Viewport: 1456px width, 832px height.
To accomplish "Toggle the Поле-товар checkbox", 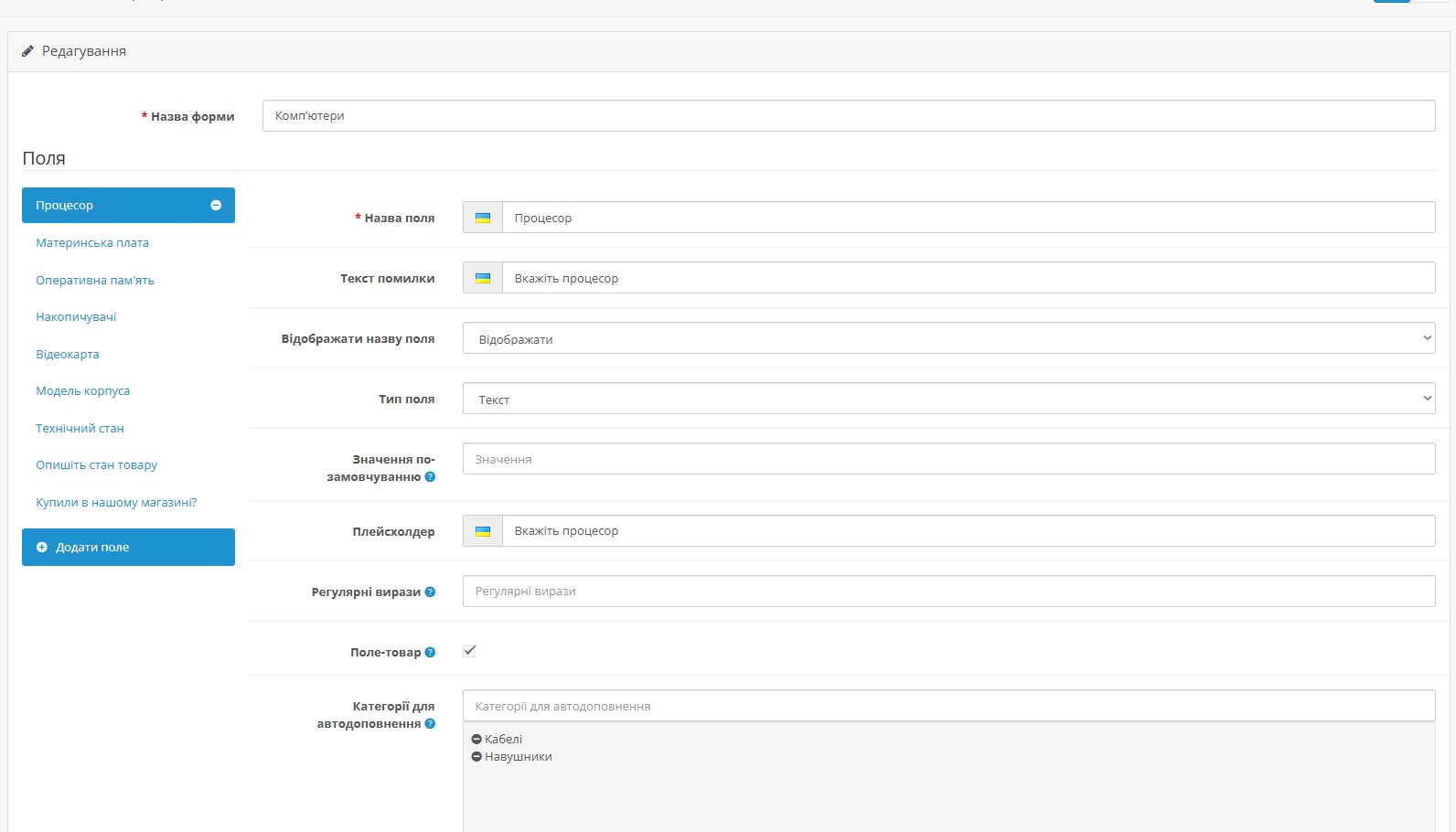I will (469, 651).
